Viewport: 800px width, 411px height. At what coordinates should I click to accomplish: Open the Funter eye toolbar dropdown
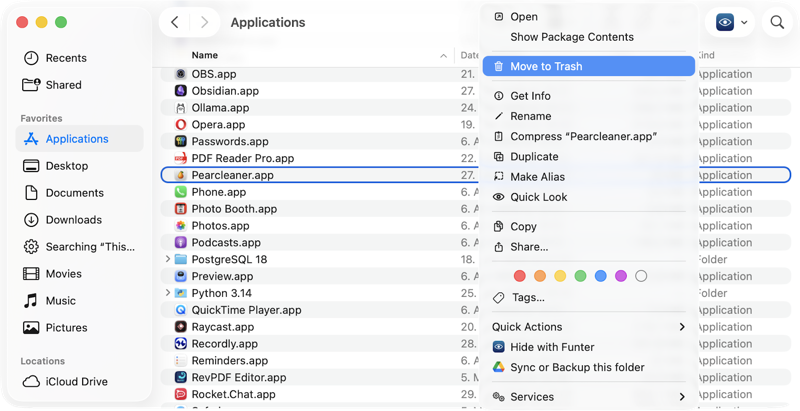(x=731, y=22)
